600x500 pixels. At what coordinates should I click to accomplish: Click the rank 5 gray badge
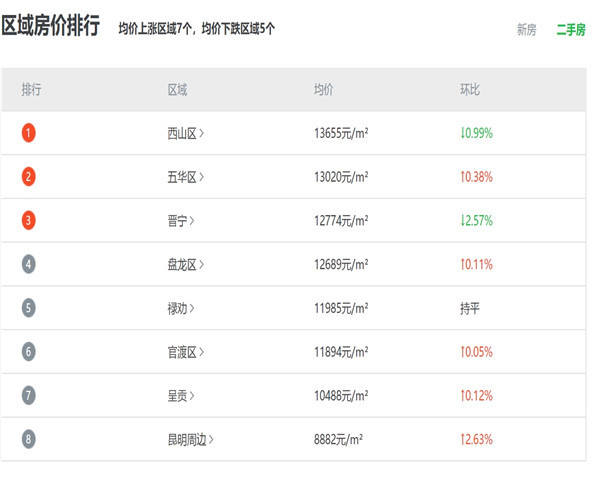point(28,308)
